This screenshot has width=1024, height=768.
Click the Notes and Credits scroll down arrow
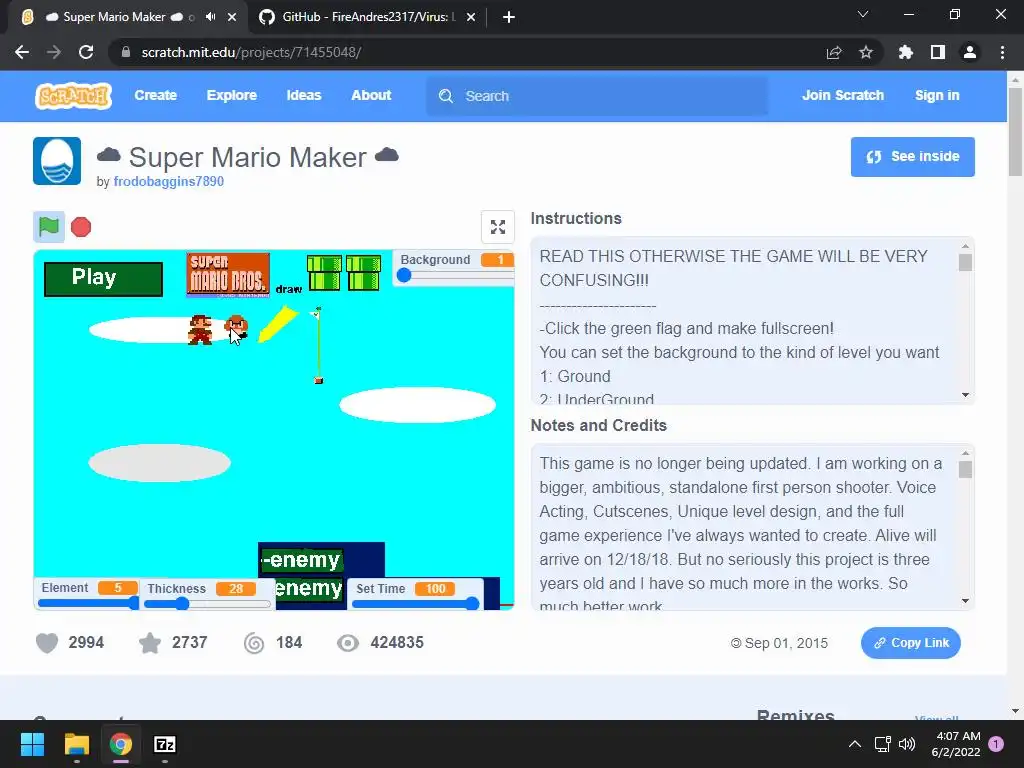coord(965,601)
